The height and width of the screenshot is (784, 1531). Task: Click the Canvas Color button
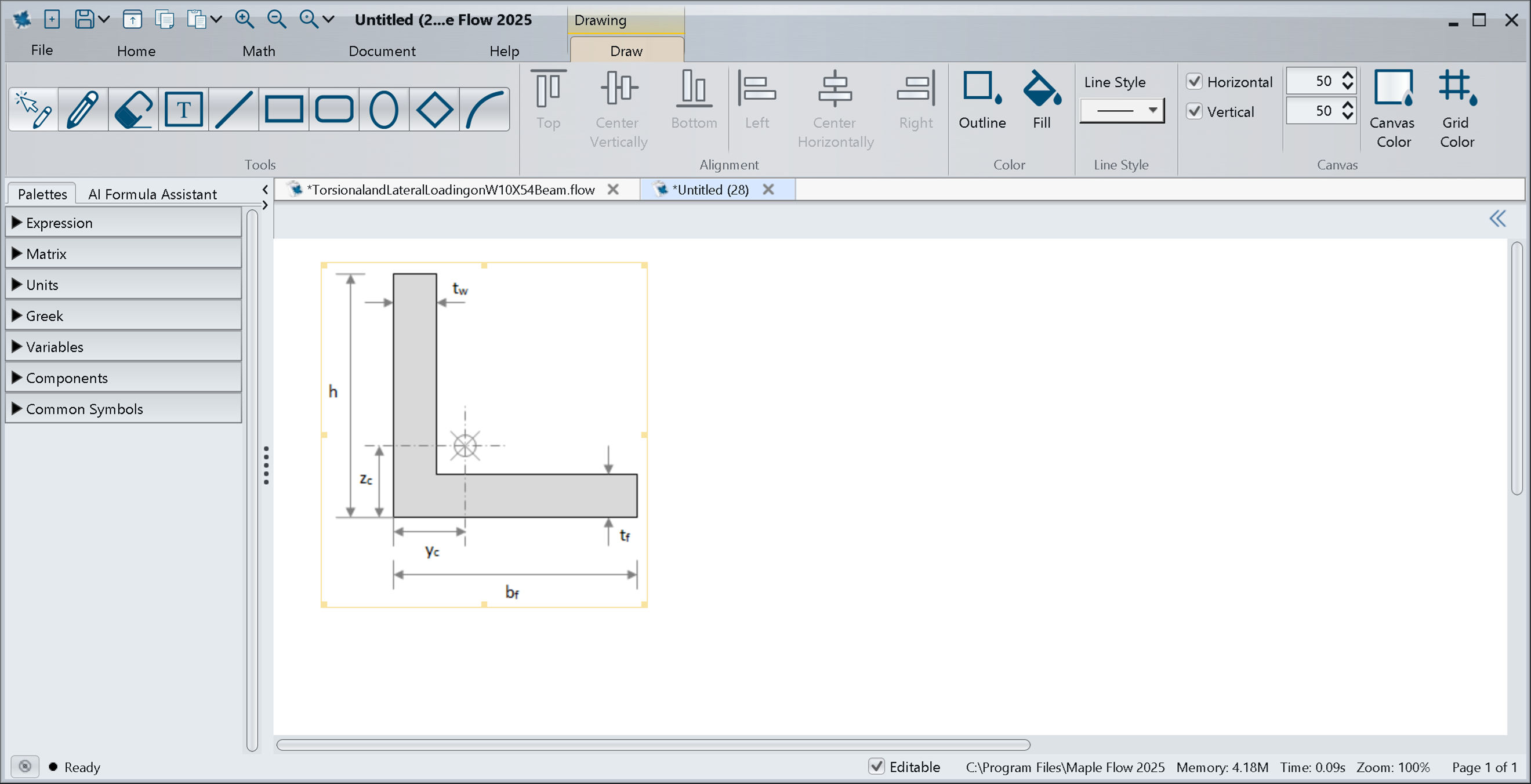(x=1393, y=107)
